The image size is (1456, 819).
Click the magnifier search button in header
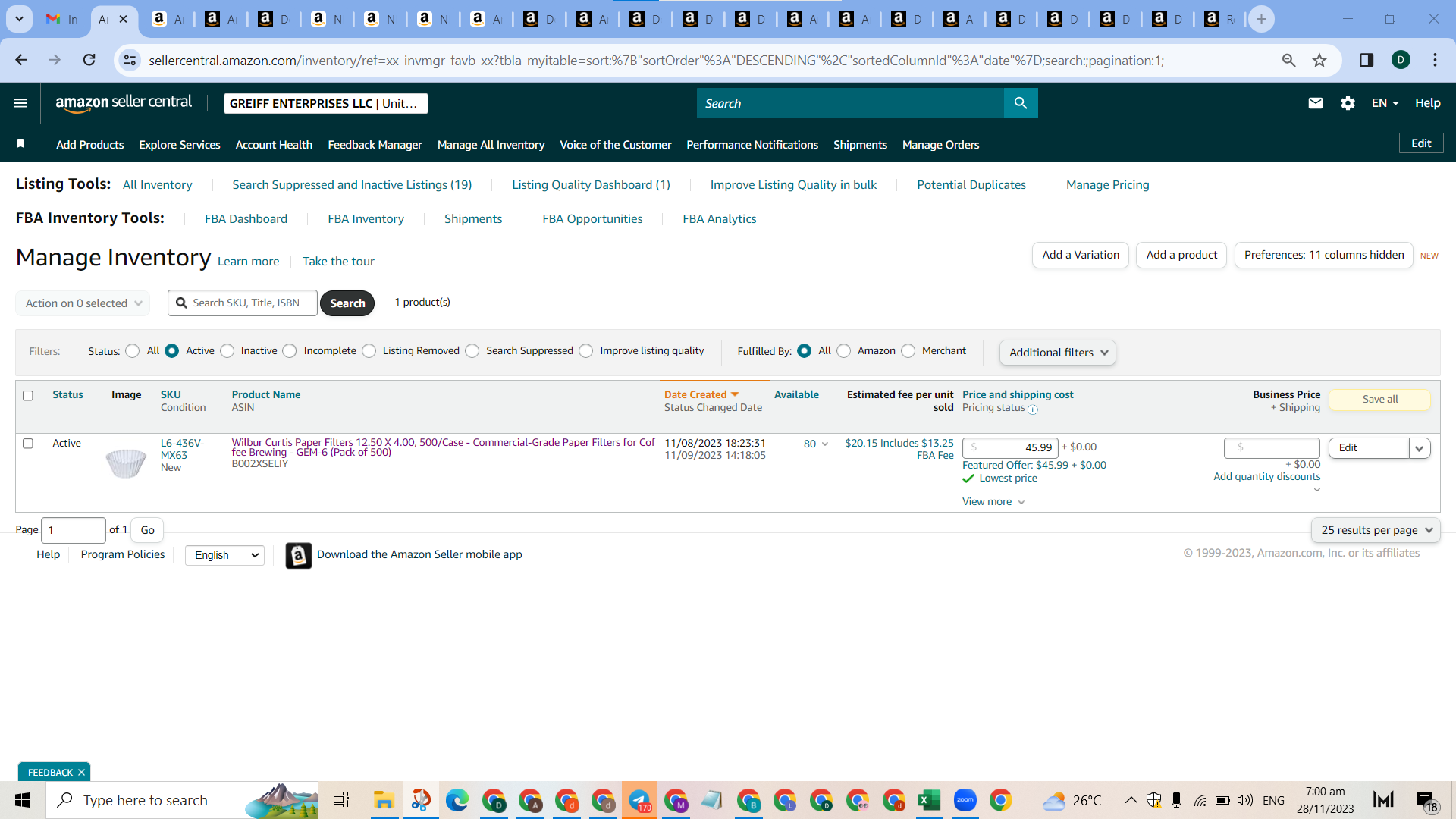coord(1021,103)
